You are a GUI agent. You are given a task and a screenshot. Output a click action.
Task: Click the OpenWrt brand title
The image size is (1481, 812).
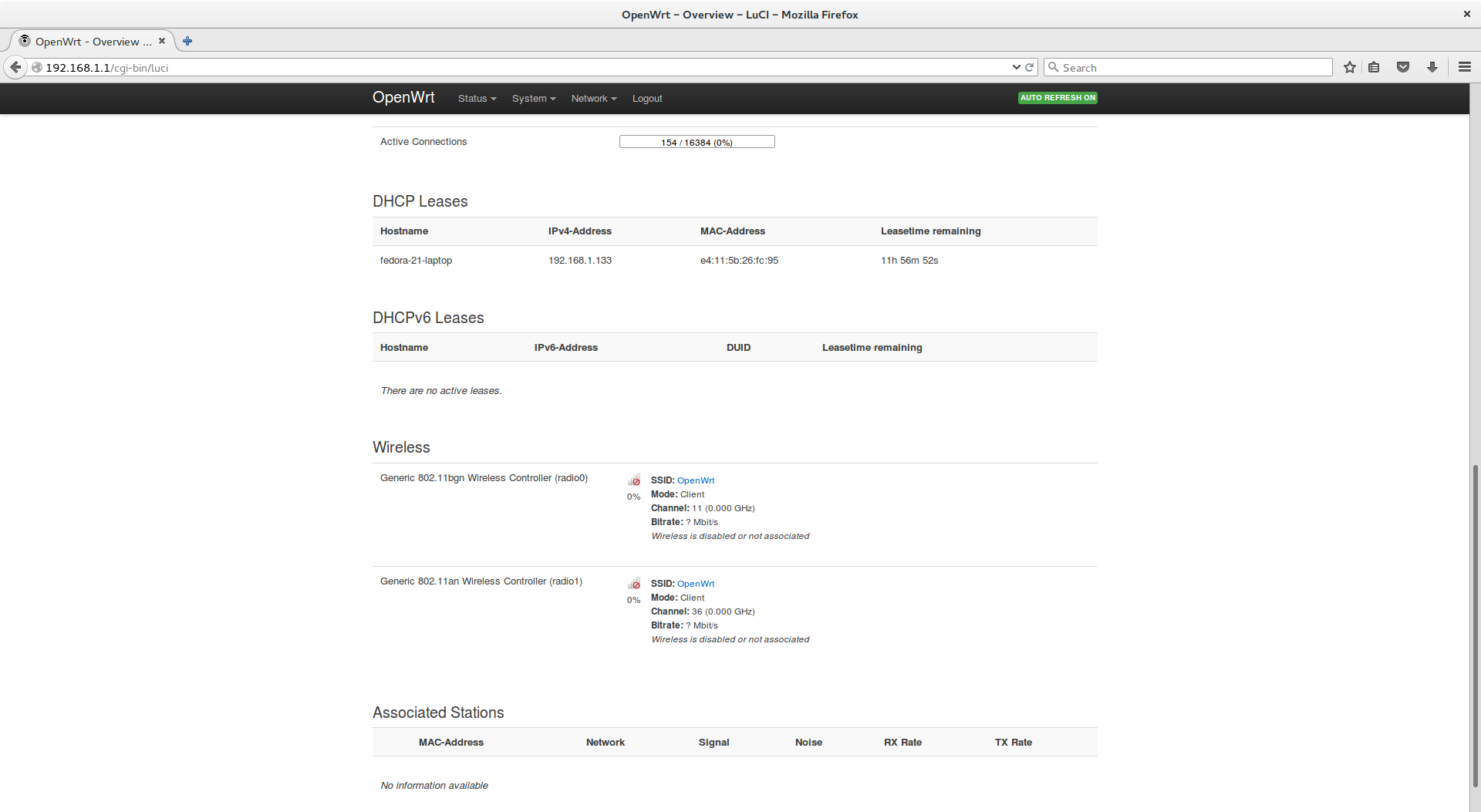point(403,97)
